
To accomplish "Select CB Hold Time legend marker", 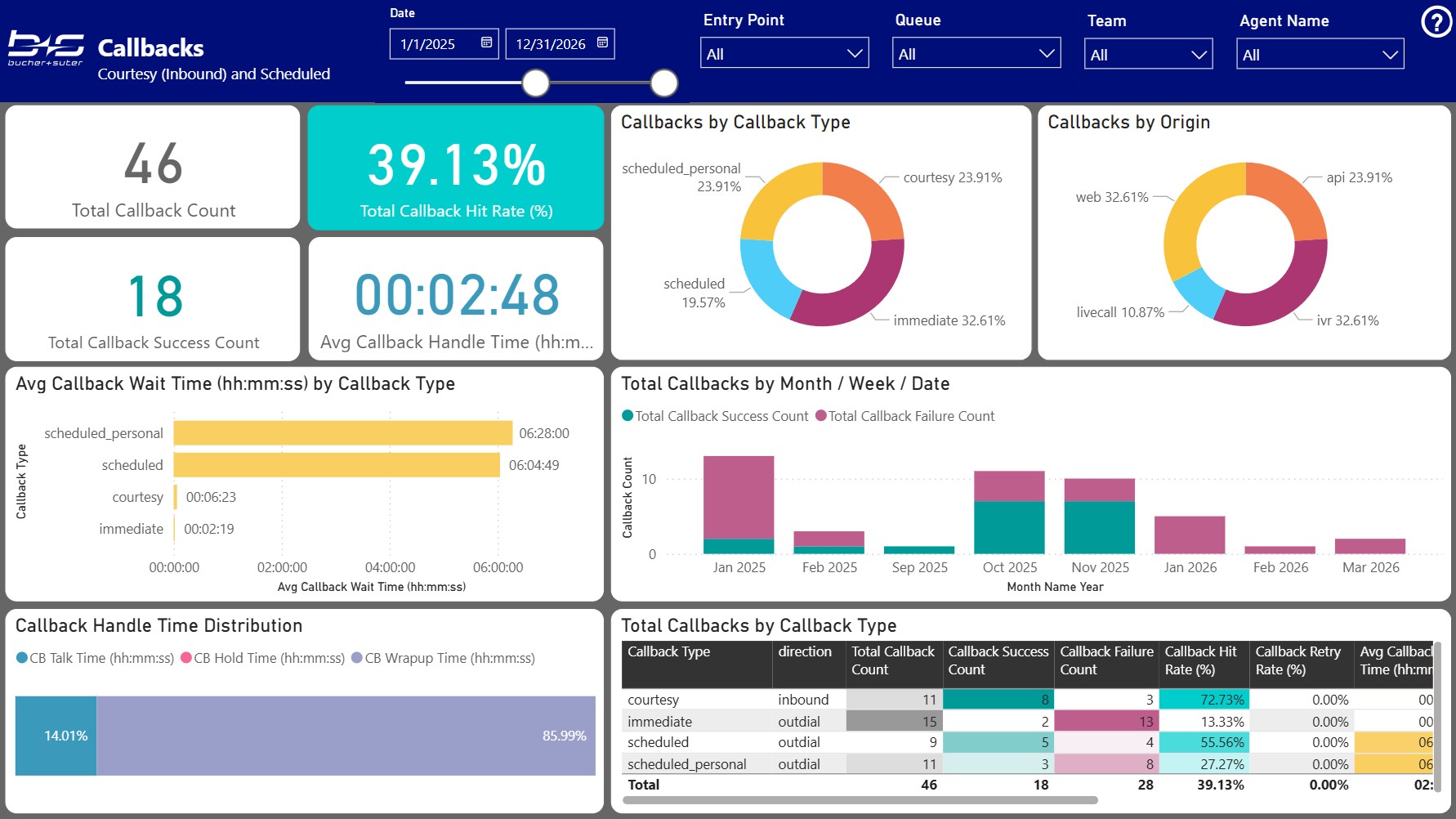I will tap(186, 658).
